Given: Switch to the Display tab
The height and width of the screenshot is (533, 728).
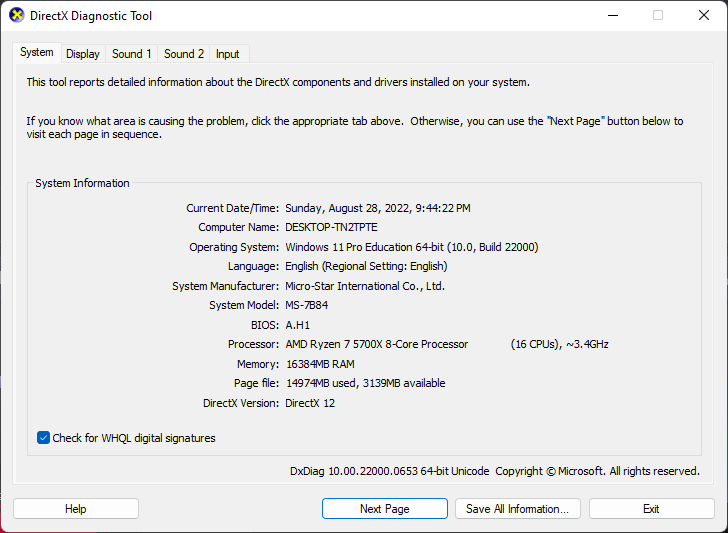Looking at the screenshot, I should pyautogui.click(x=83, y=54).
